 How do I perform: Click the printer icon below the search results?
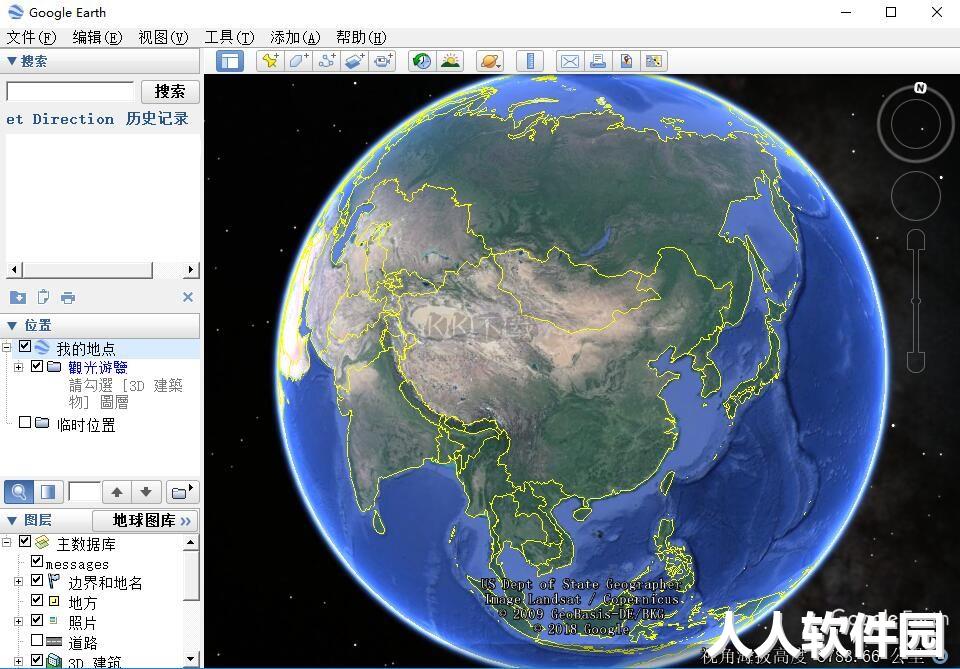[x=68, y=298]
